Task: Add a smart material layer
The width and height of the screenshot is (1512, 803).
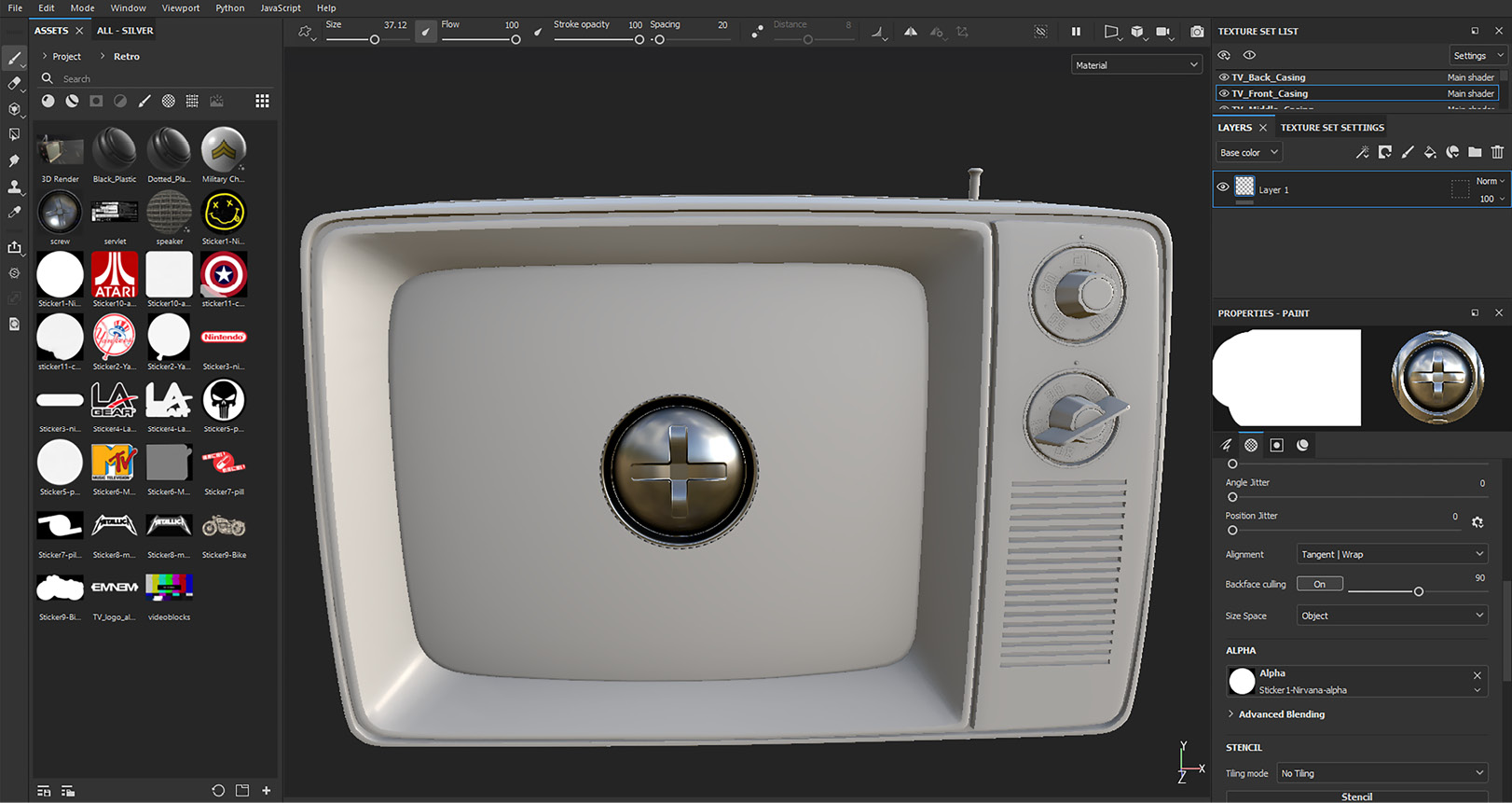Action: pyautogui.click(x=1452, y=152)
